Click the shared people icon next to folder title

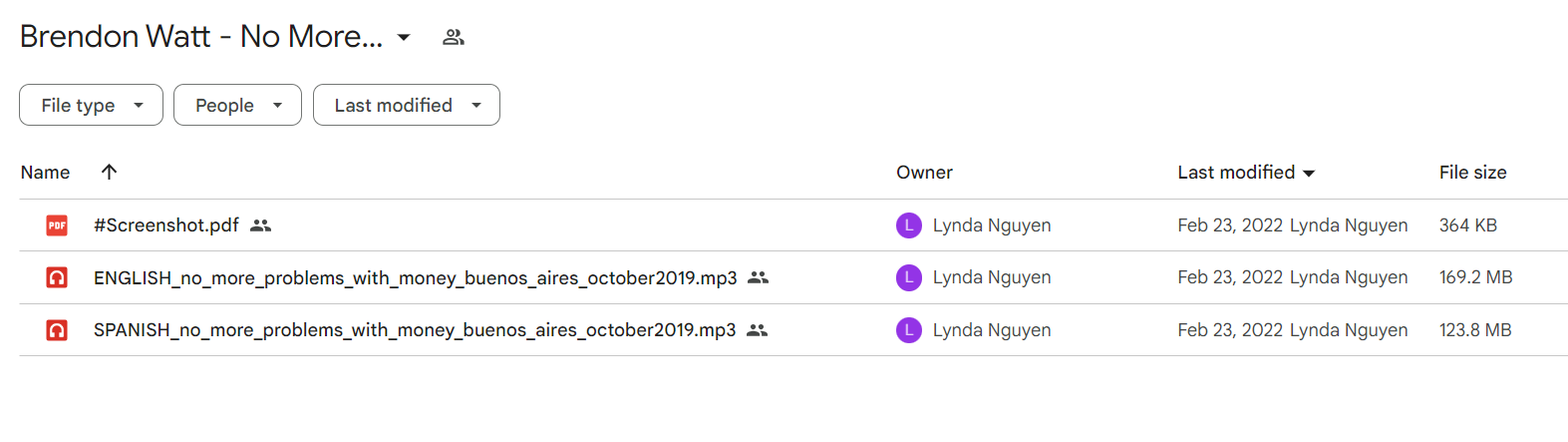pos(454,37)
